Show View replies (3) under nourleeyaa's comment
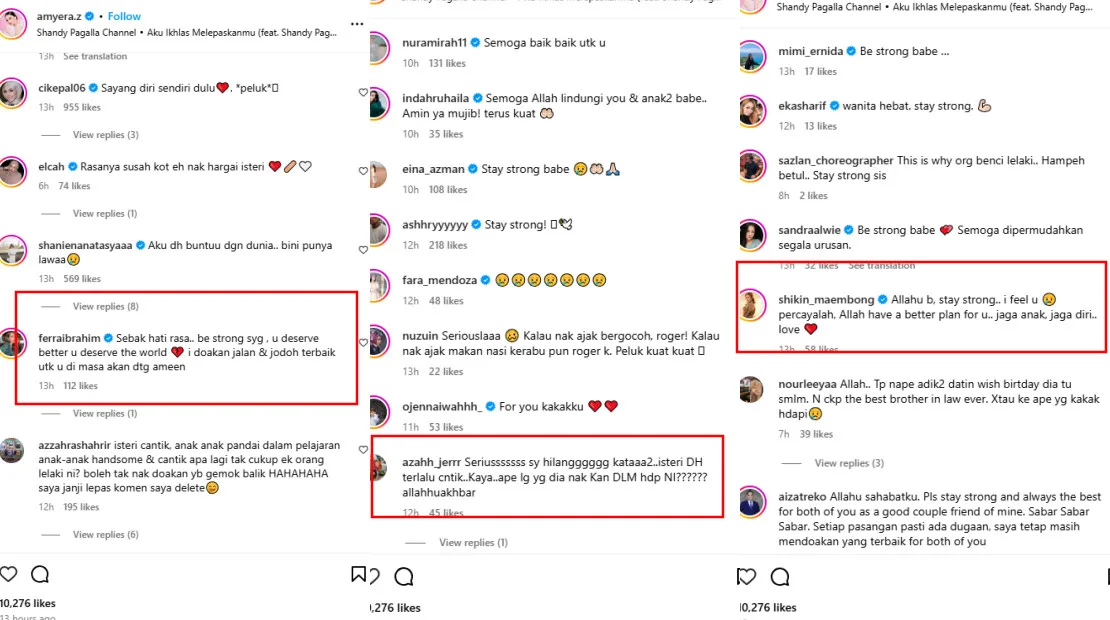The width and height of the screenshot is (1110, 620). [849, 463]
